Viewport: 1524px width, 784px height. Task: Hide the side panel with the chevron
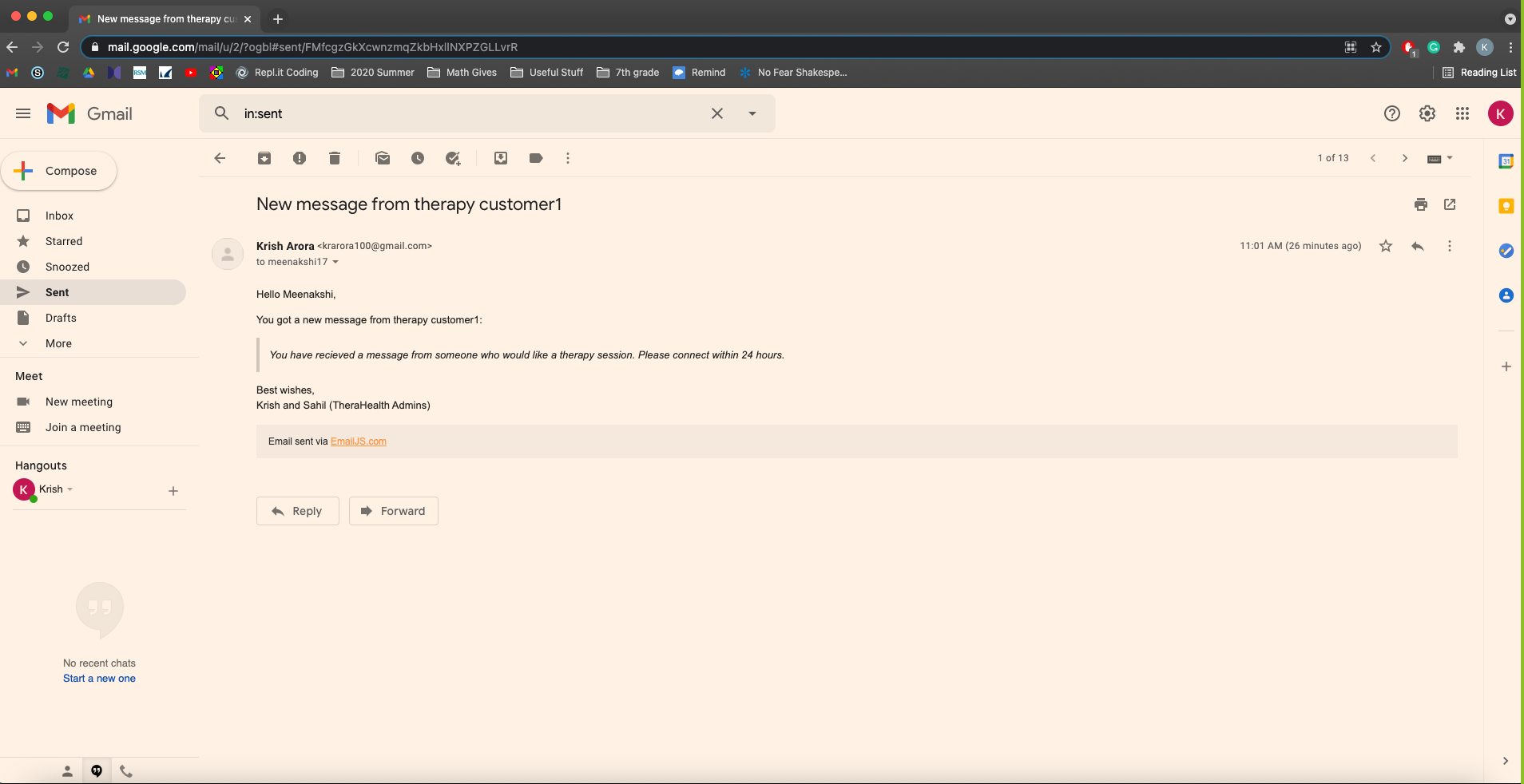point(1505,761)
